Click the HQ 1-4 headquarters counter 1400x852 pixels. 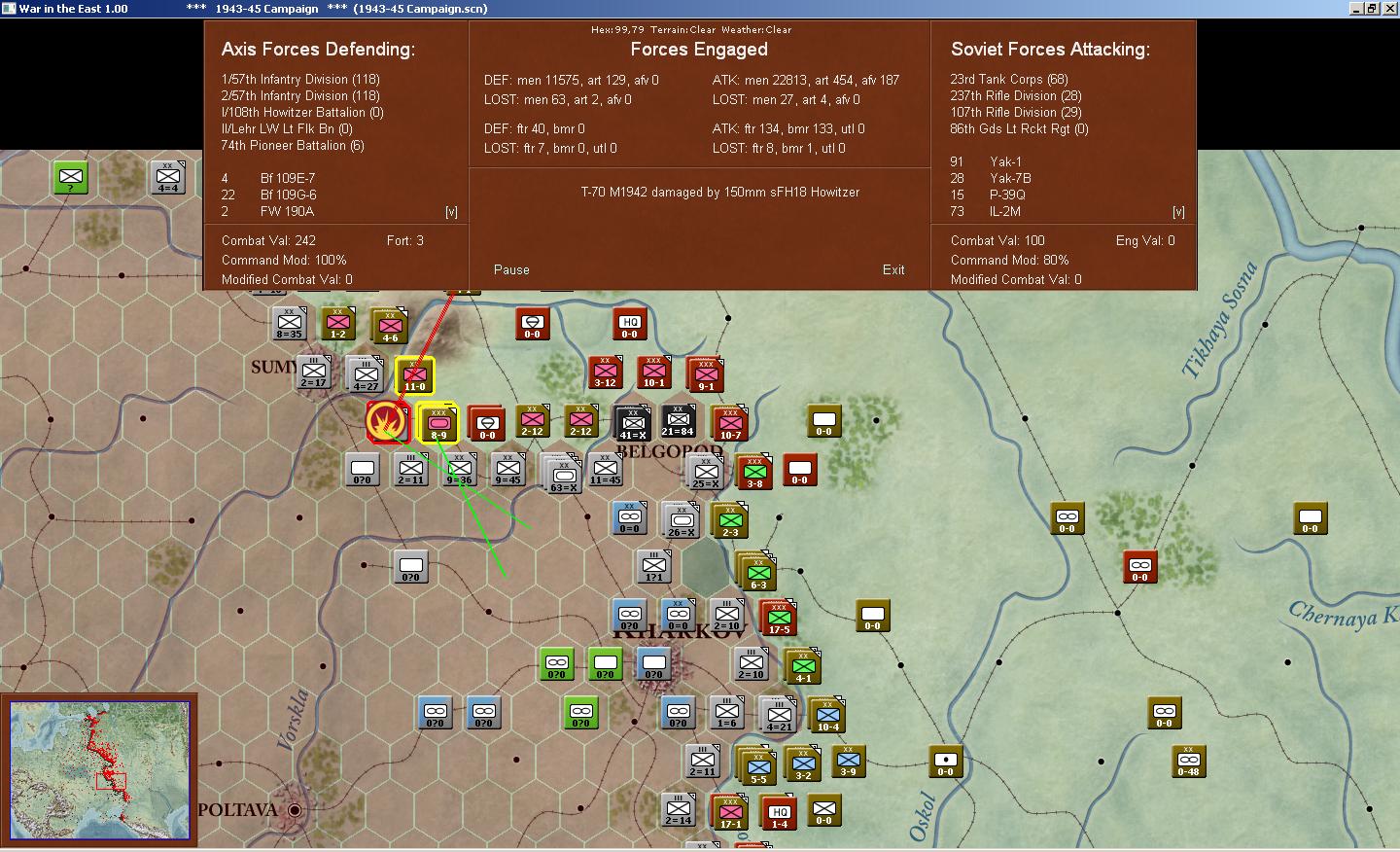click(780, 811)
